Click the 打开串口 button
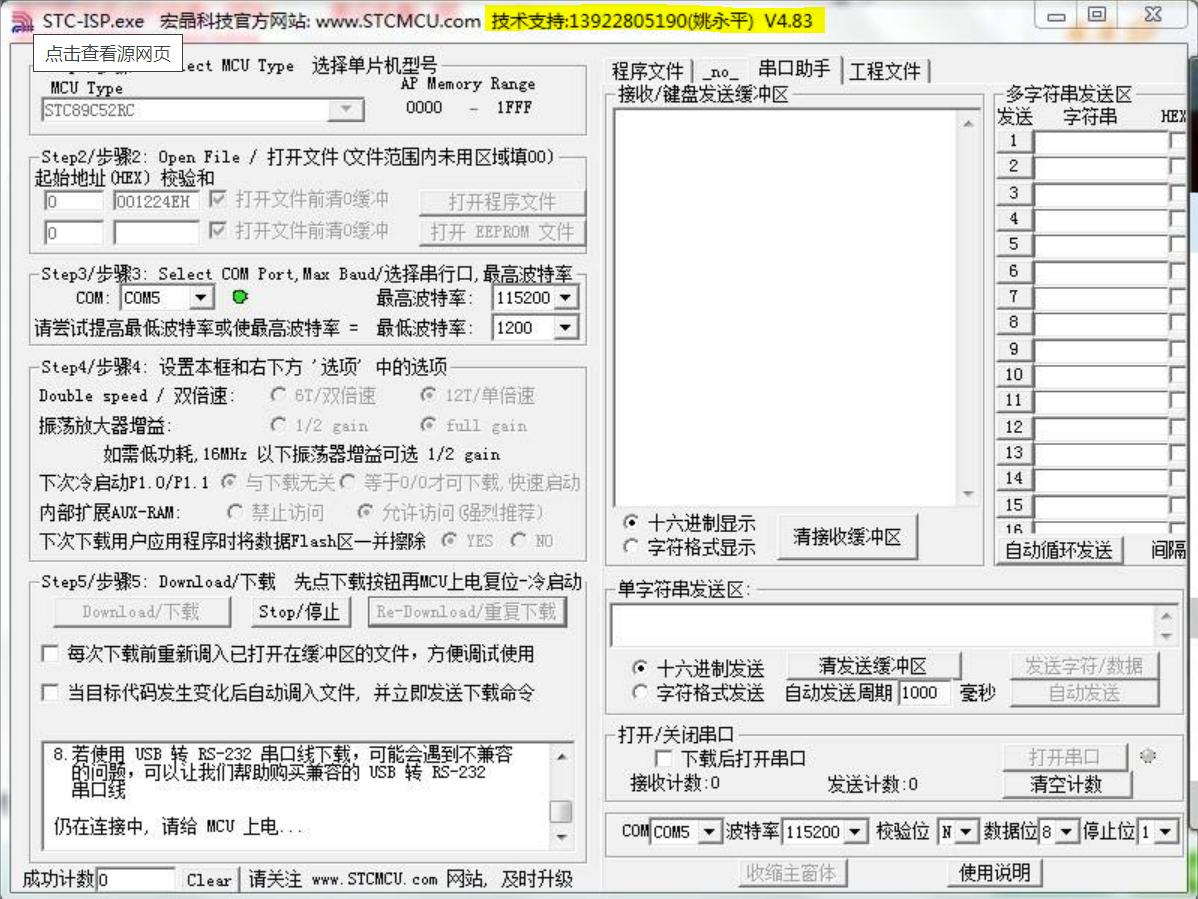The image size is (1198, 899). click(x=1064, y=757)
